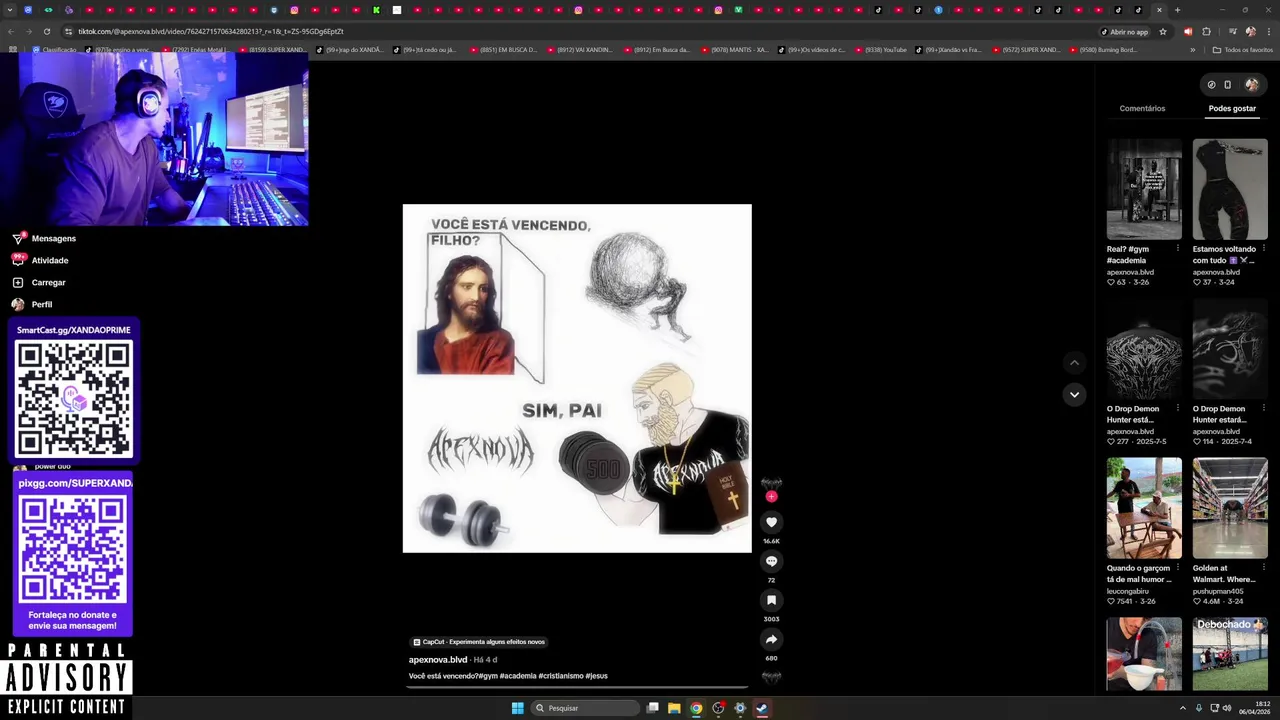Click the 'Abrir no app' button in address bar

tap(1124, 32)
